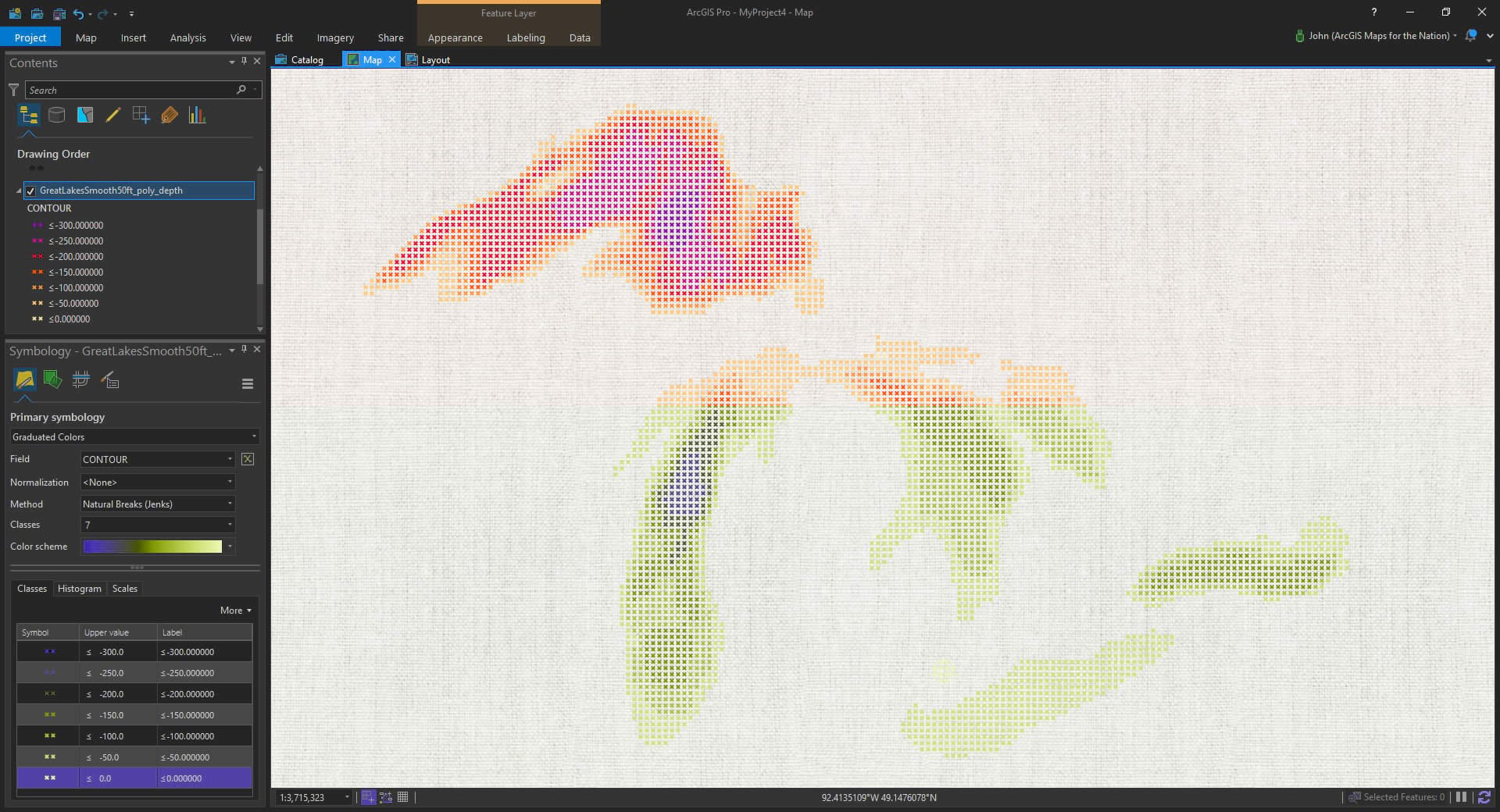Open the Graduated Colors symbology dropdown
The image size is (1500, 812).
click(134, 436)
